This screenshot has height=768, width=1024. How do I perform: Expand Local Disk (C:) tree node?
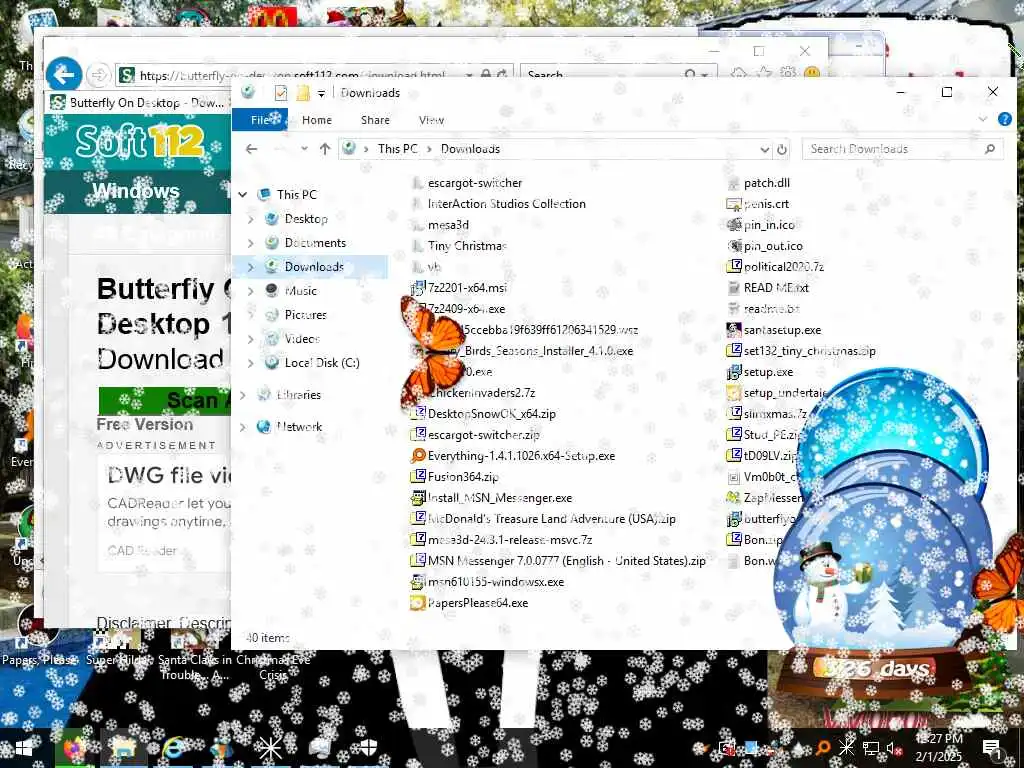coord(251,362)
